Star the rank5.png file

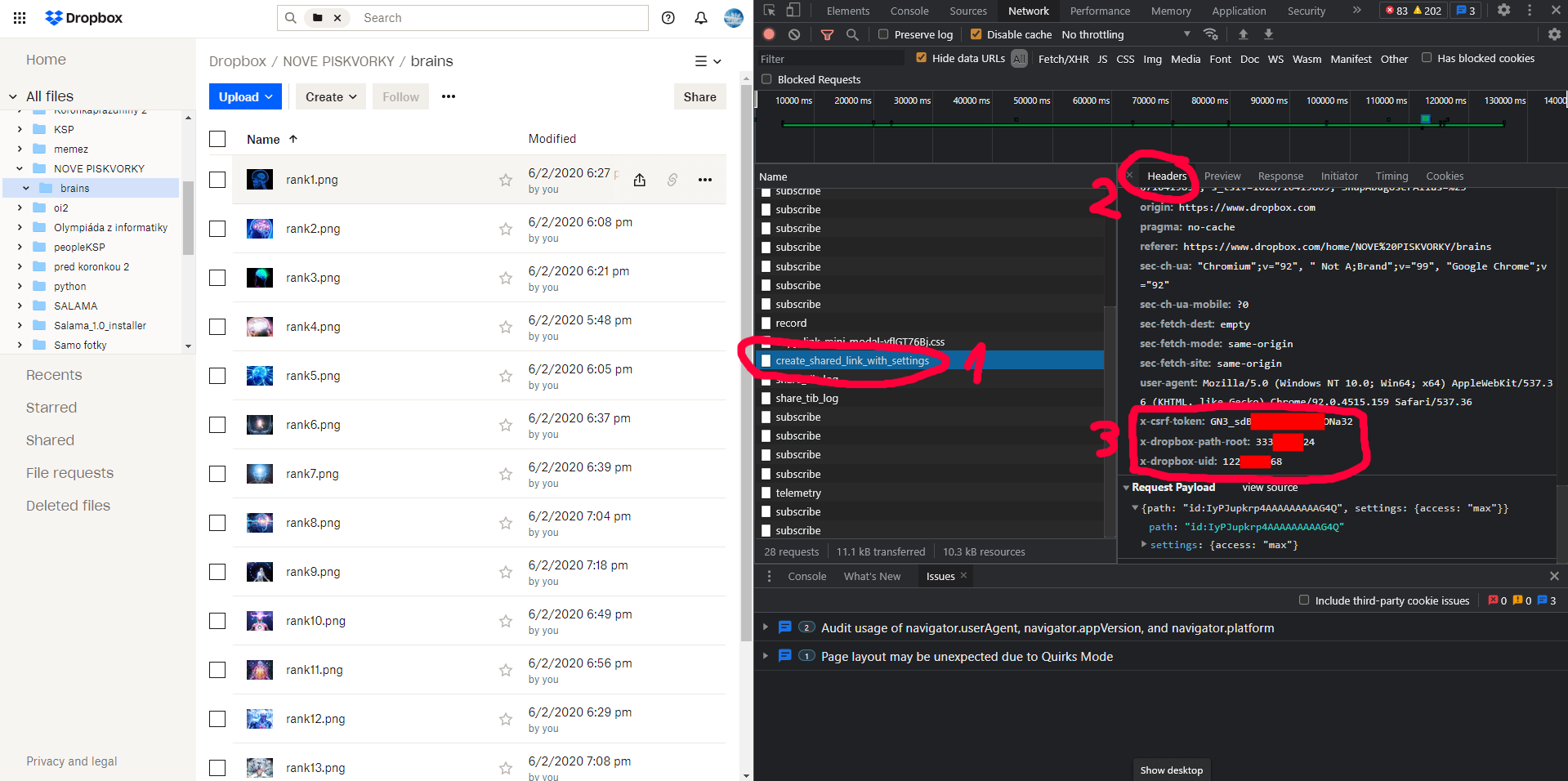(506, 376)
